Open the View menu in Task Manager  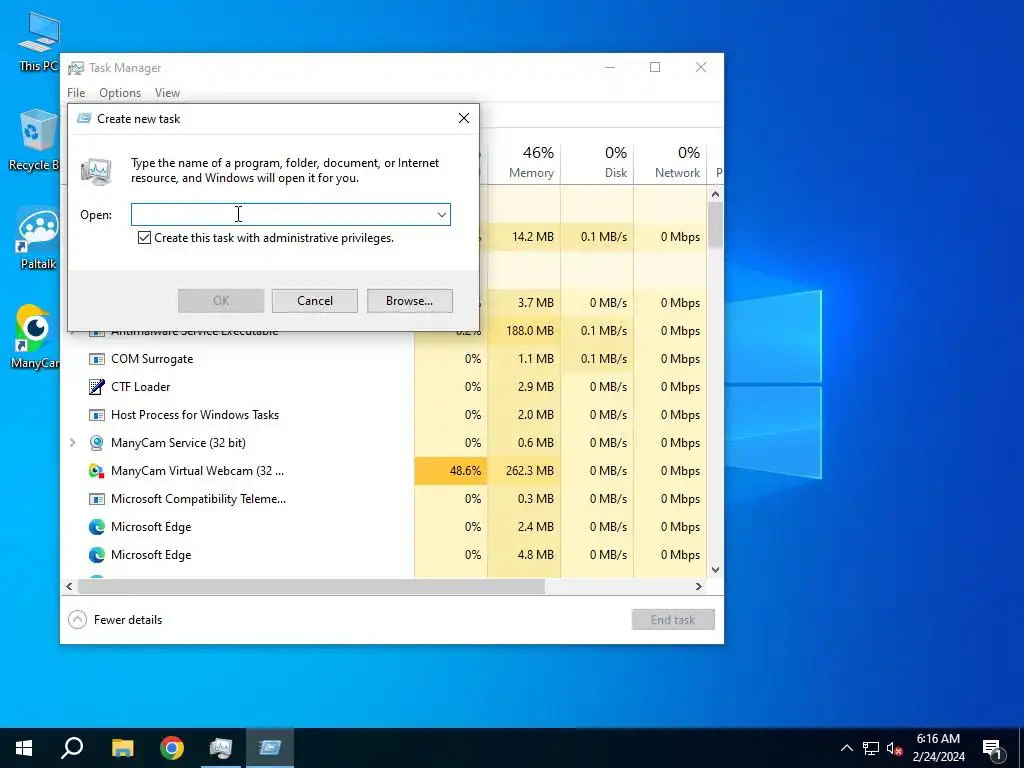tap(167, 93)
